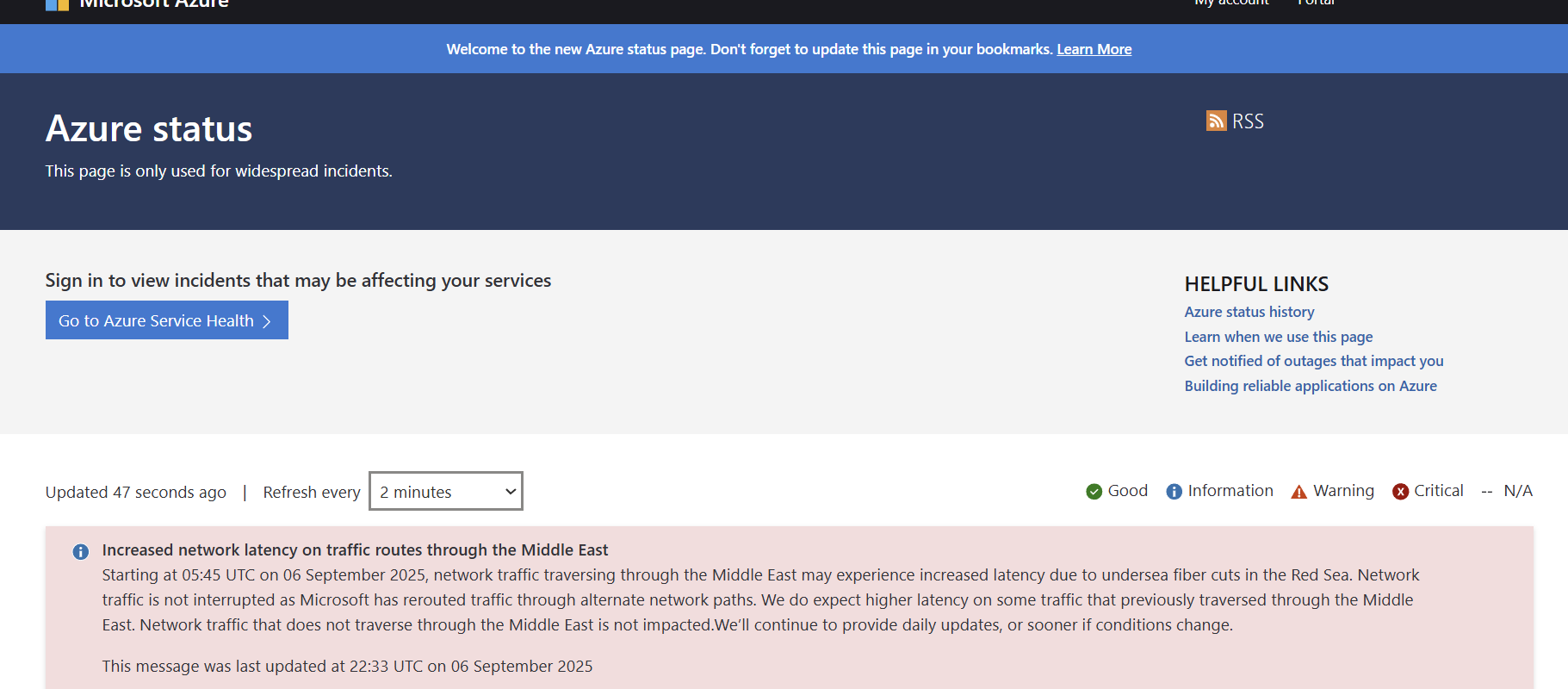Image resolution: width=1568 pixels, height=689 pixels.
Task: Click the orange Warning triangle icon
Action: [x=1298, y=492]
